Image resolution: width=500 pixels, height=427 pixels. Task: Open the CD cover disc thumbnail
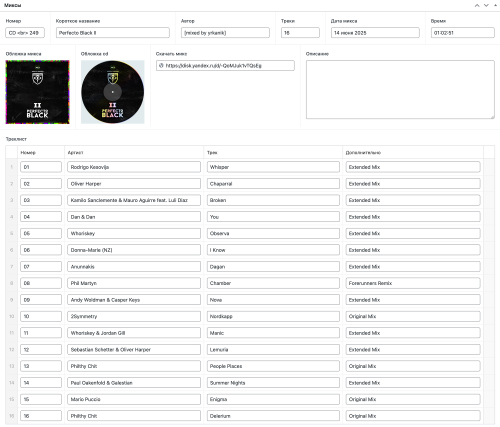(113, 92)
